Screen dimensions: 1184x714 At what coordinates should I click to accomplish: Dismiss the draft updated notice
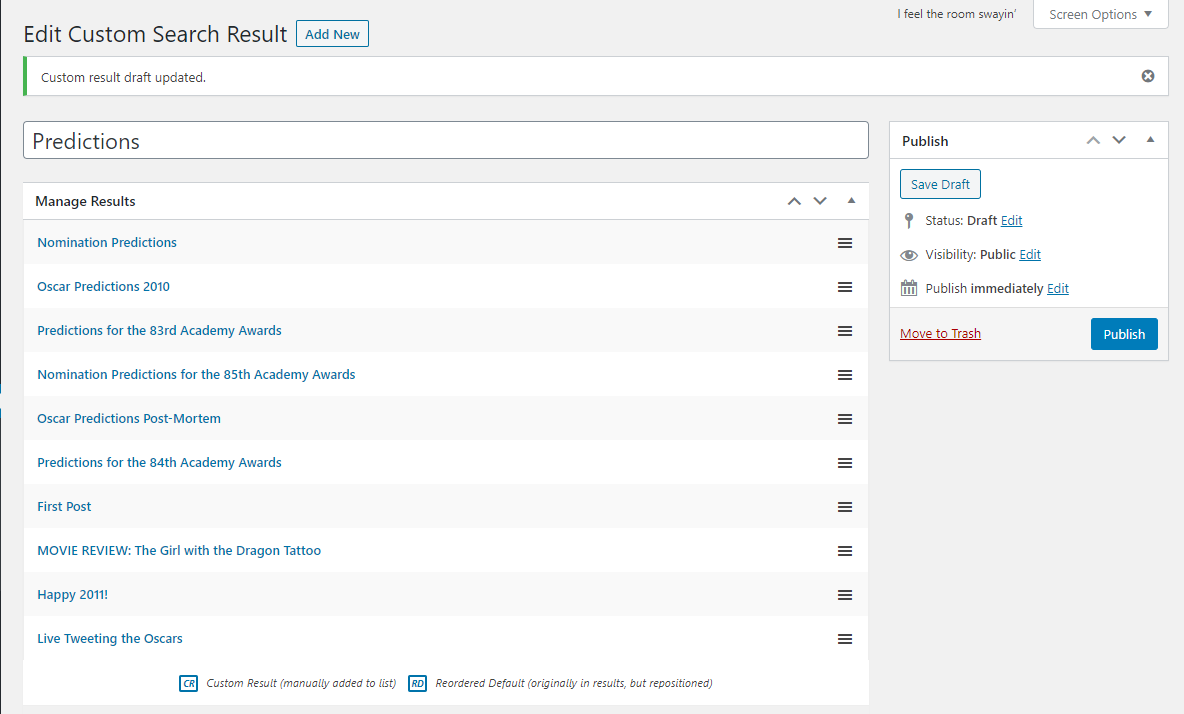click(x=1147, y=75)
